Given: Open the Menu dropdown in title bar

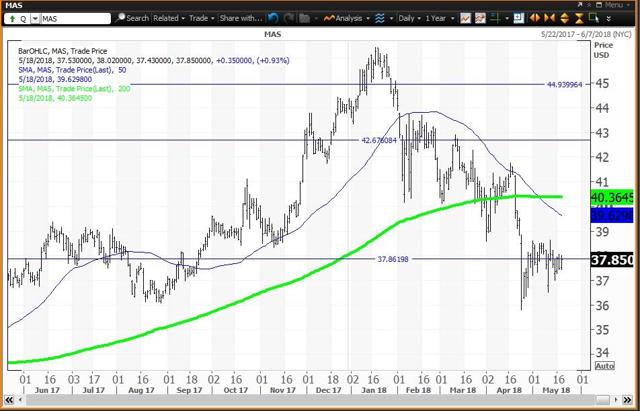Looking at the screenshot, I should [617, 5].
